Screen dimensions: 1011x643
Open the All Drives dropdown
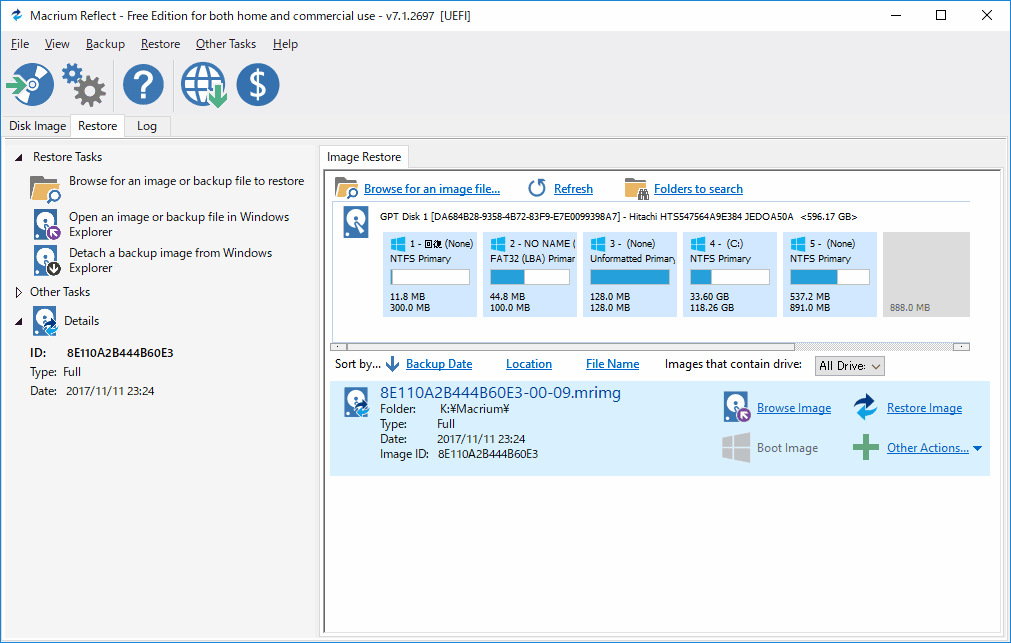point(850,366)
